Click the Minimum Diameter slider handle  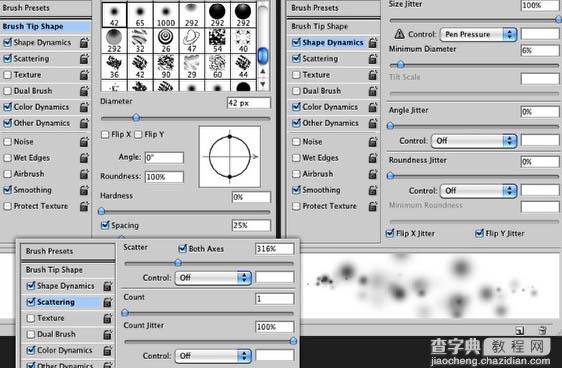[x=401, y=65]
